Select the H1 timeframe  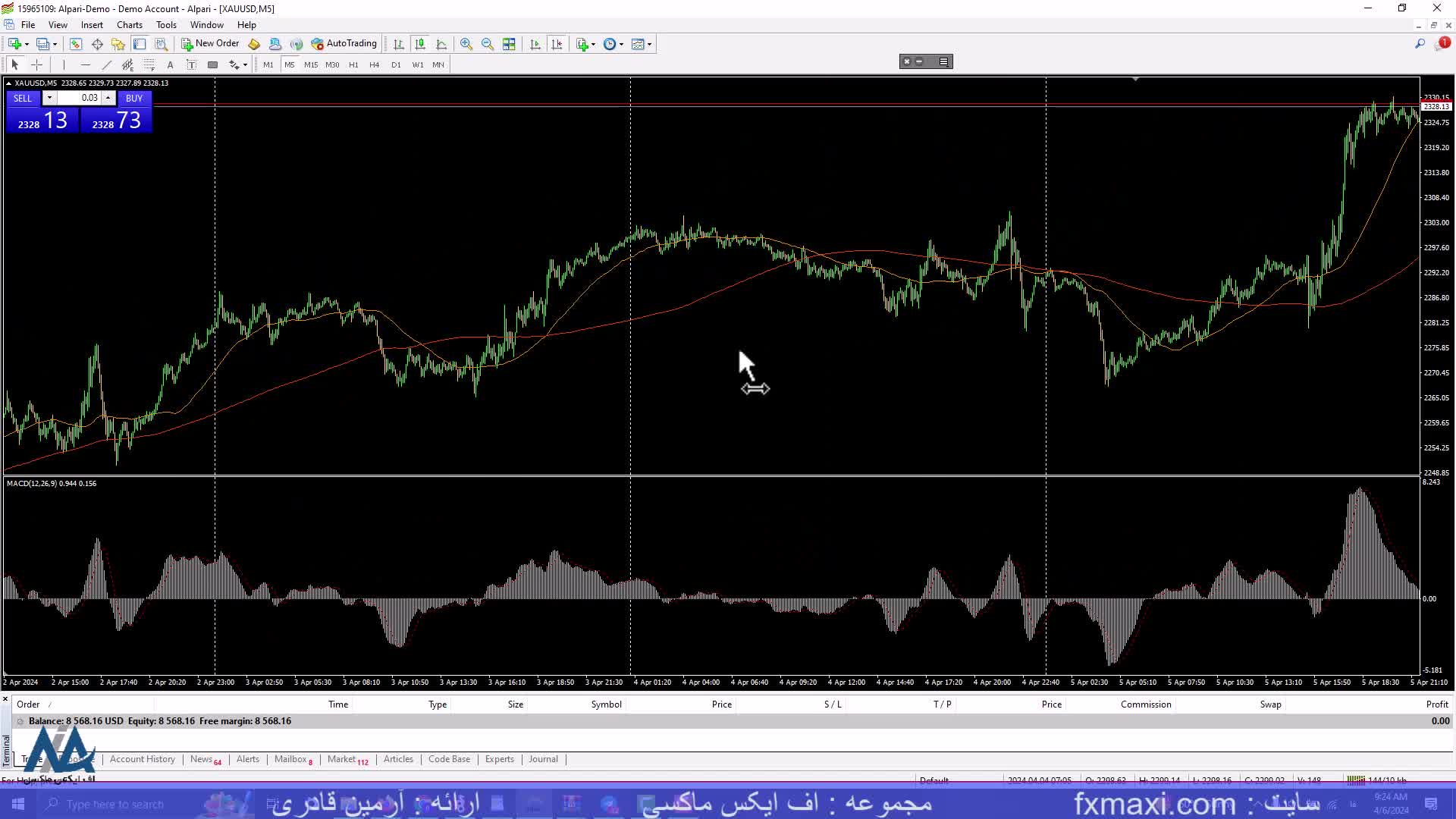[353, 65]
